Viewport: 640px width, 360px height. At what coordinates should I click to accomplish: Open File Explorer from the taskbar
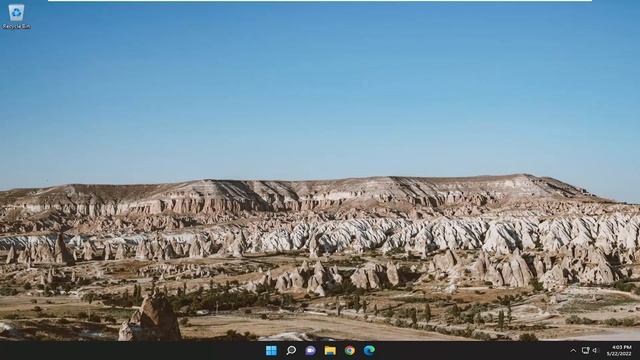point(330,350)
